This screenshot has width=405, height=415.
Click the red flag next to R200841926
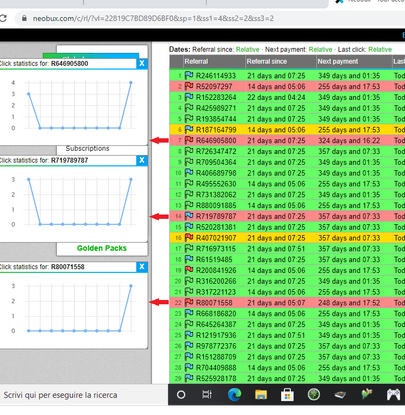tap(189, 270)
